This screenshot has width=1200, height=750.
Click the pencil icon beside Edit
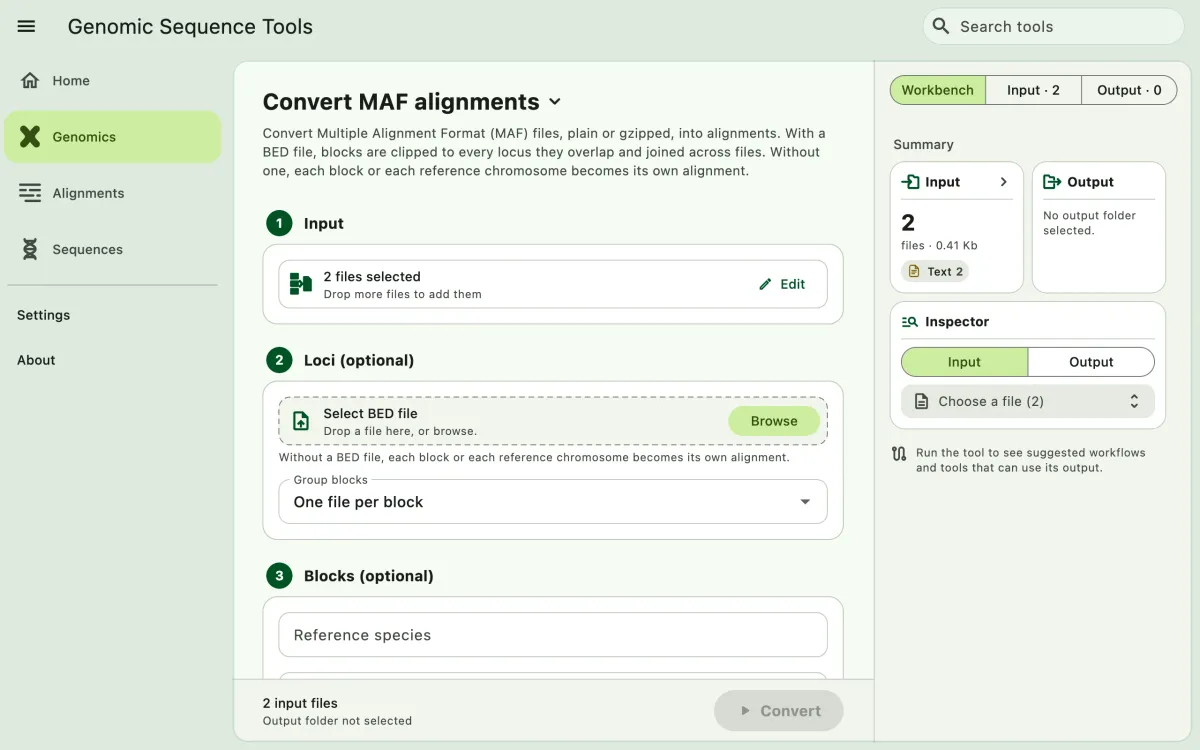tap(765, 284)
